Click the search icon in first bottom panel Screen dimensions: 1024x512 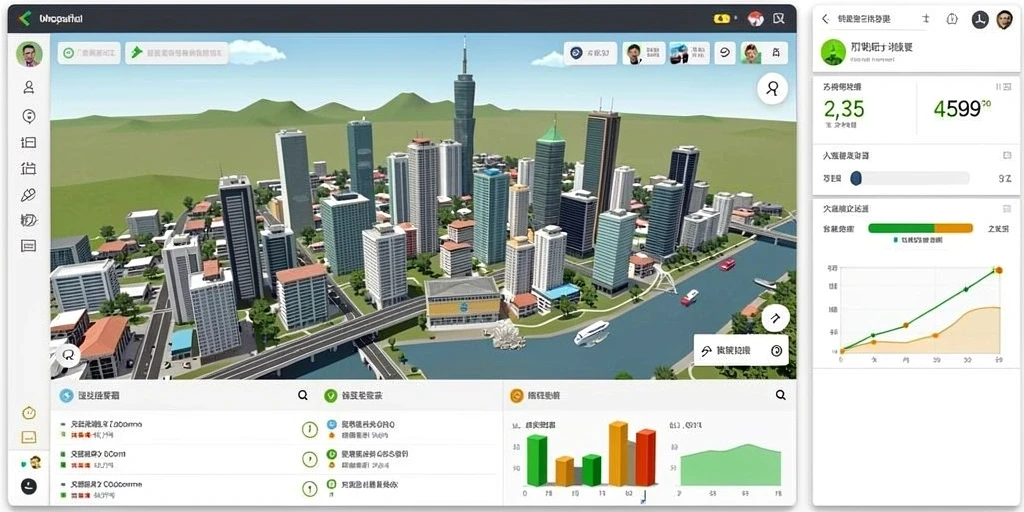click(303, 395)
